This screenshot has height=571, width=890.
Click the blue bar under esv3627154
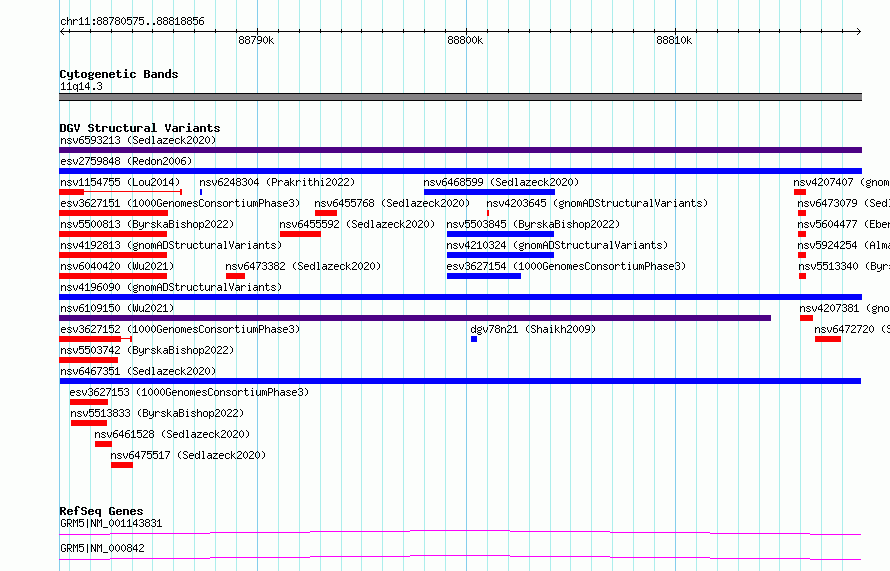pyautogui.click(x=484, y=276)
